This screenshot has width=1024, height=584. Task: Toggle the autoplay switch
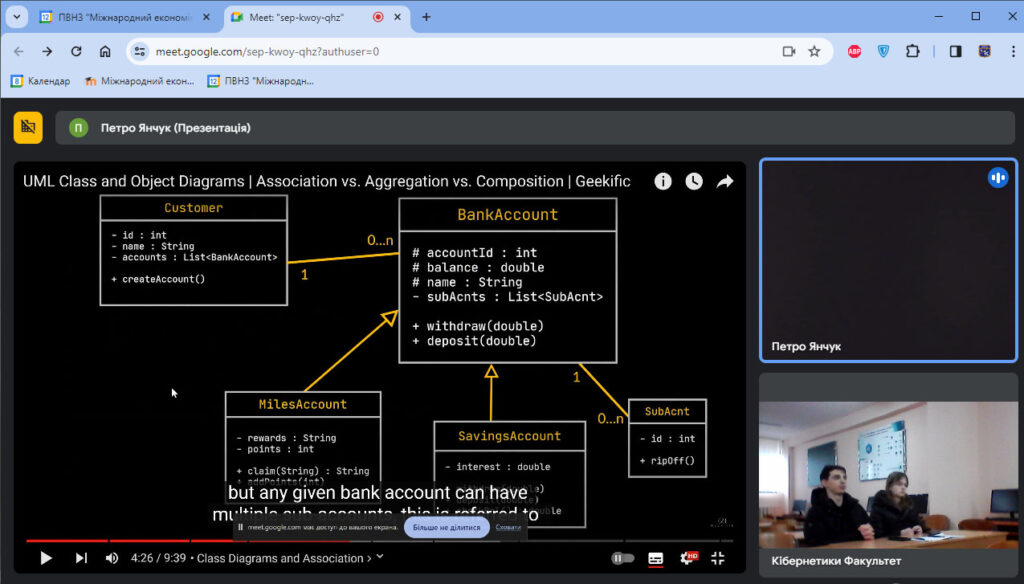622,558
